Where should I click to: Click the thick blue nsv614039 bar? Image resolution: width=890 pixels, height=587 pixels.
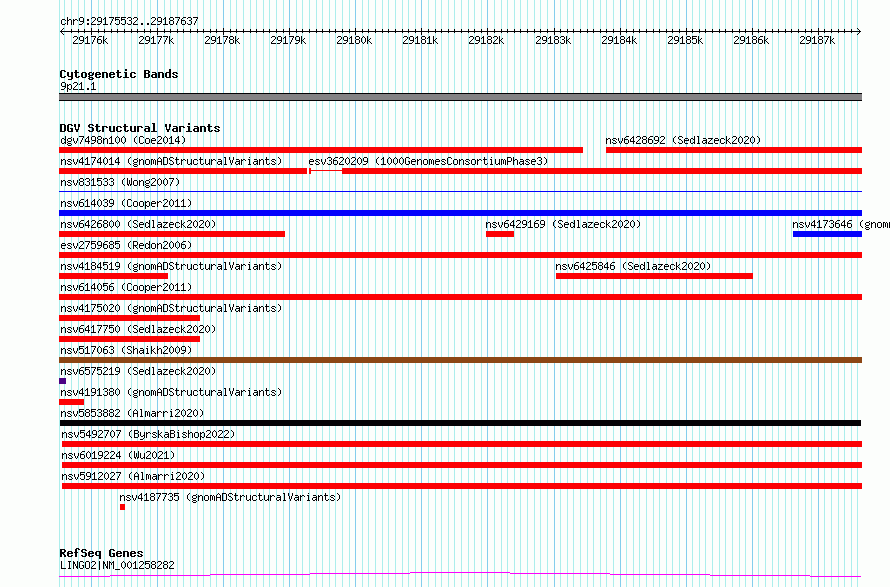pos(460,213)
